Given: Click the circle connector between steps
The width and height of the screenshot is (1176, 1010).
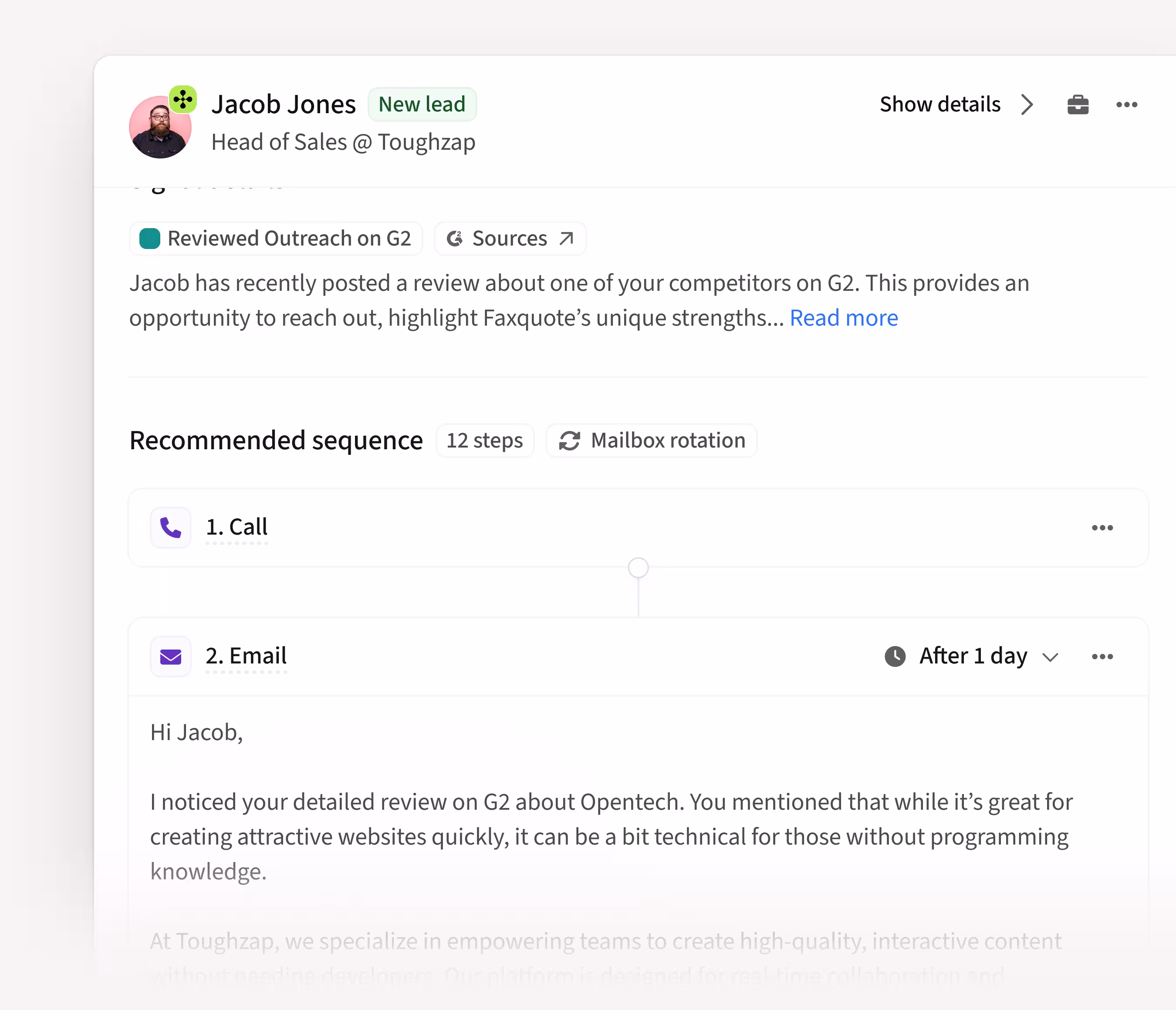Looking at the screenshot, I should pyautogui.click(x=638, y=567).
